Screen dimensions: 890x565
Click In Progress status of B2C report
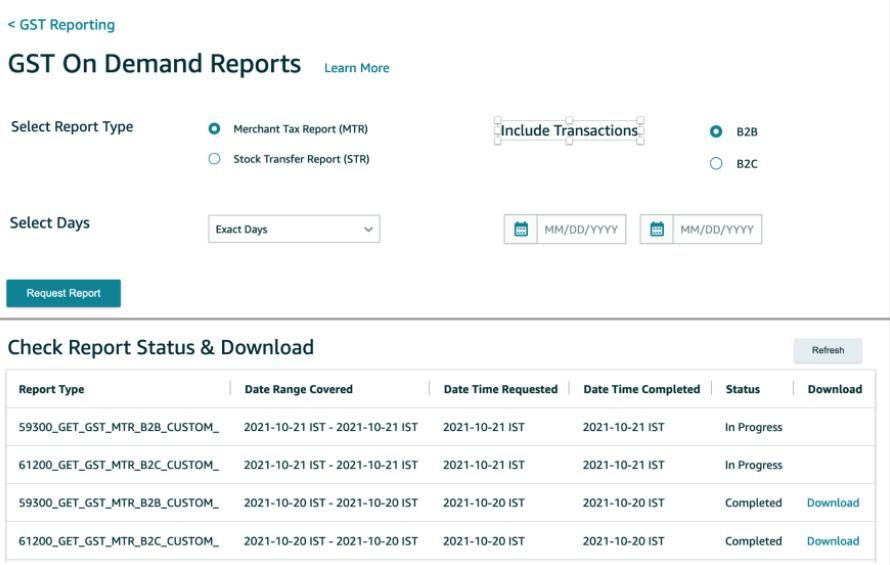(x=753, y=465)
